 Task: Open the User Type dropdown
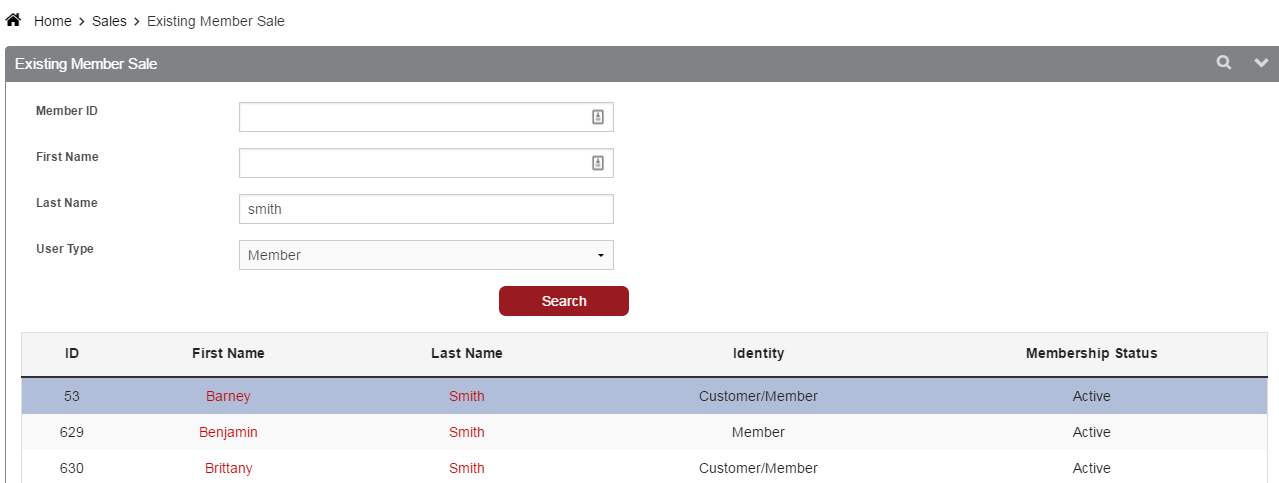click(426, 255)
